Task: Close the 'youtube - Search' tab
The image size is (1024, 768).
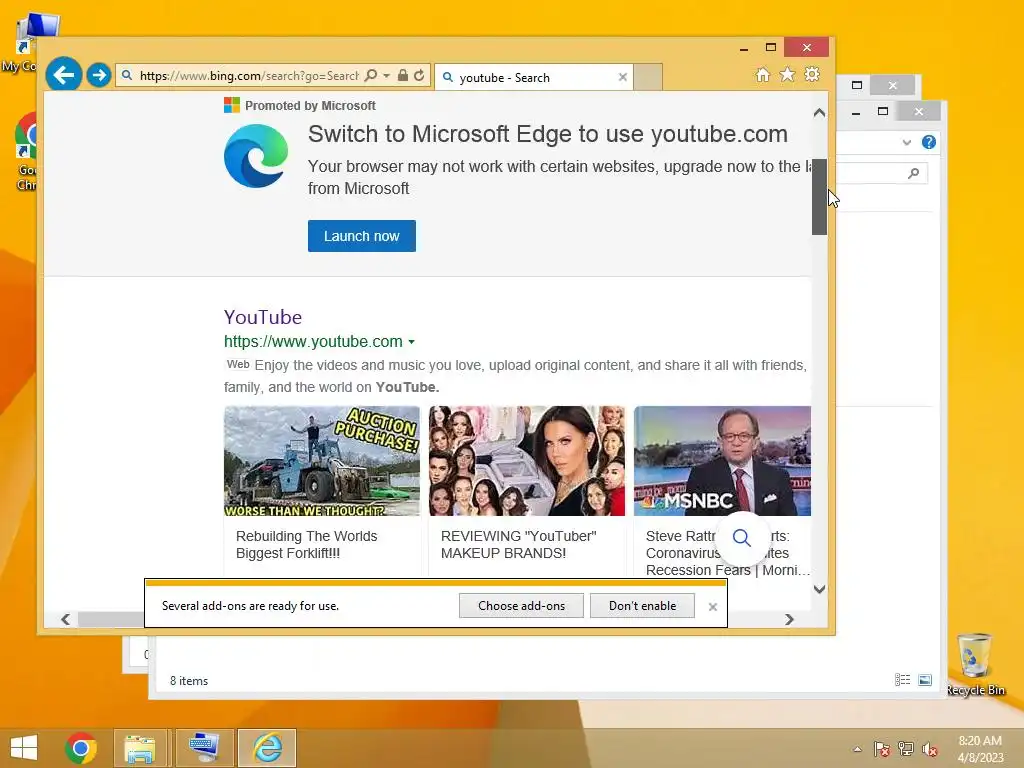Action: pyautogui.click(x=622, y=77)
